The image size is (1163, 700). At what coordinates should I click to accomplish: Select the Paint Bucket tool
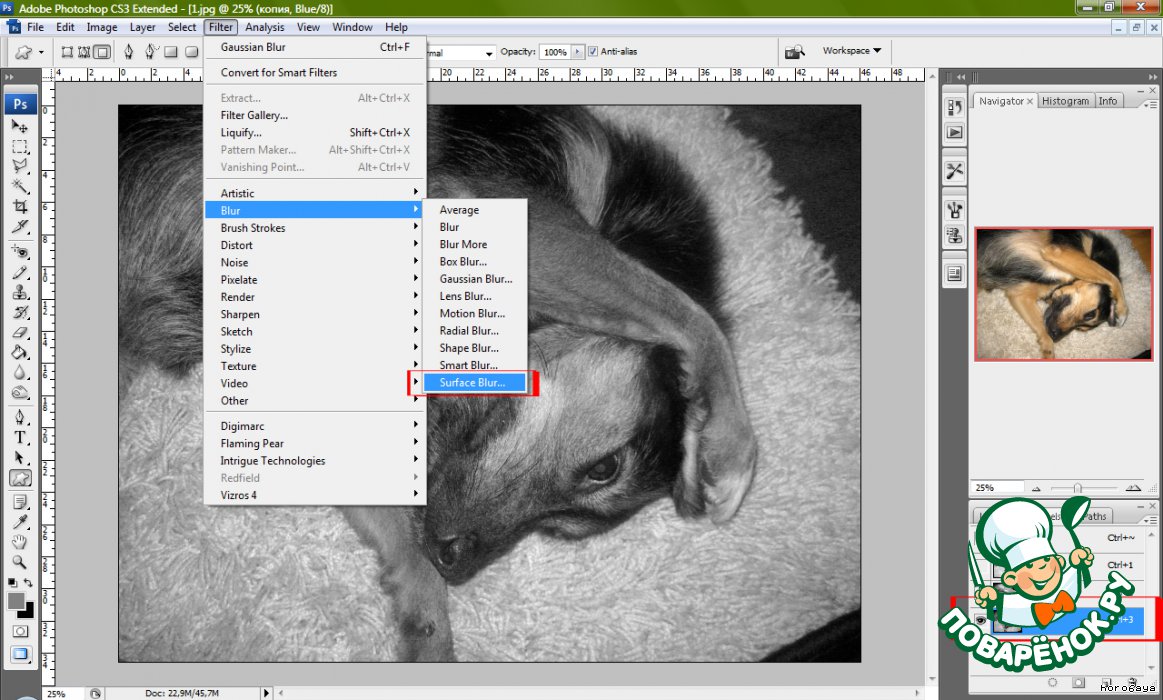(x=19, y=352)
